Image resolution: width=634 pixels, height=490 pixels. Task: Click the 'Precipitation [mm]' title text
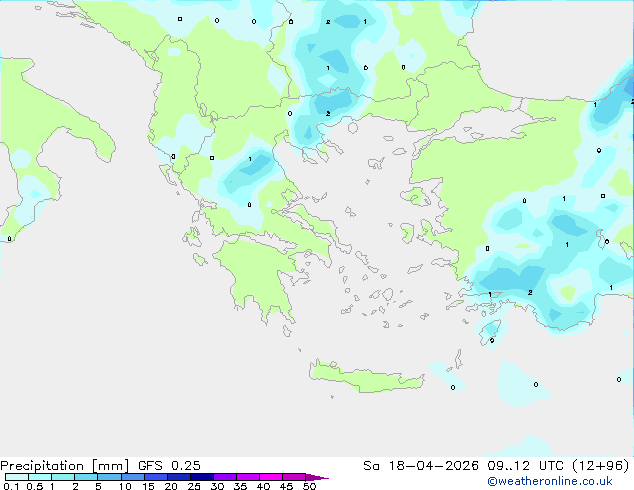pos(65,466)
